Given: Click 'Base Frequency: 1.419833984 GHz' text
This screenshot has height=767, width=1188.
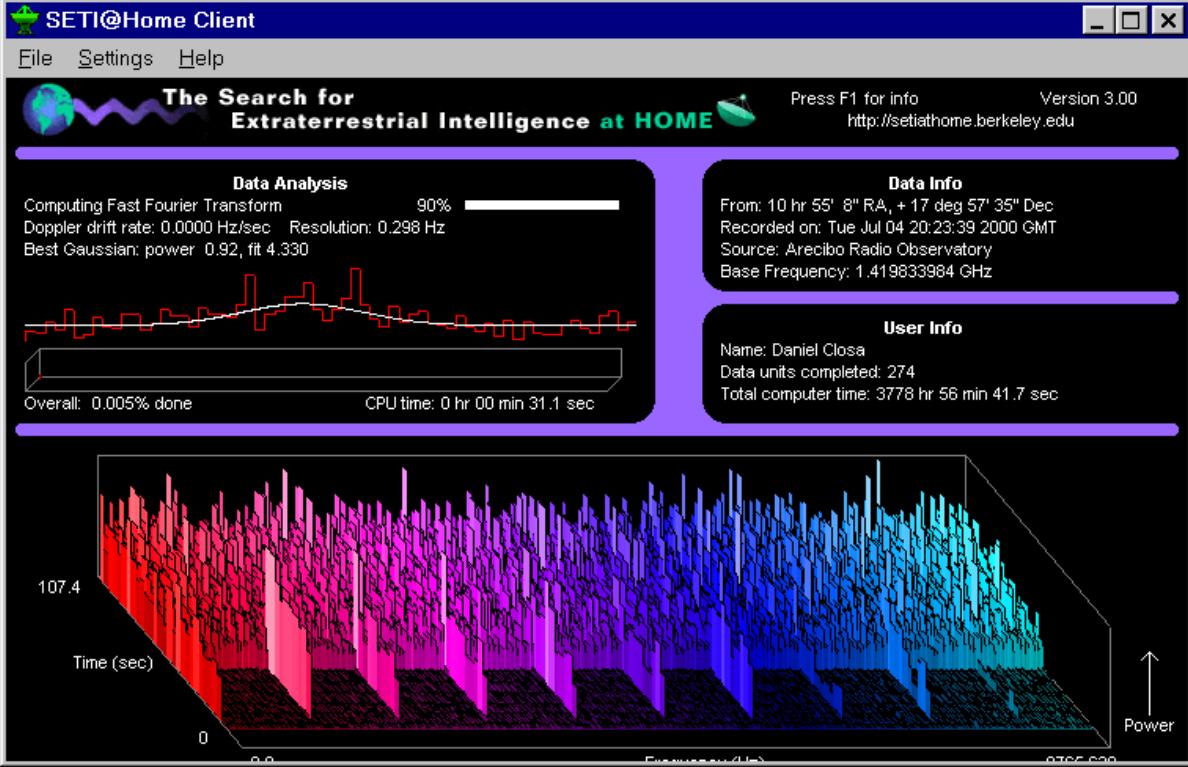Looking at the screenshot, I should point(855,271).
